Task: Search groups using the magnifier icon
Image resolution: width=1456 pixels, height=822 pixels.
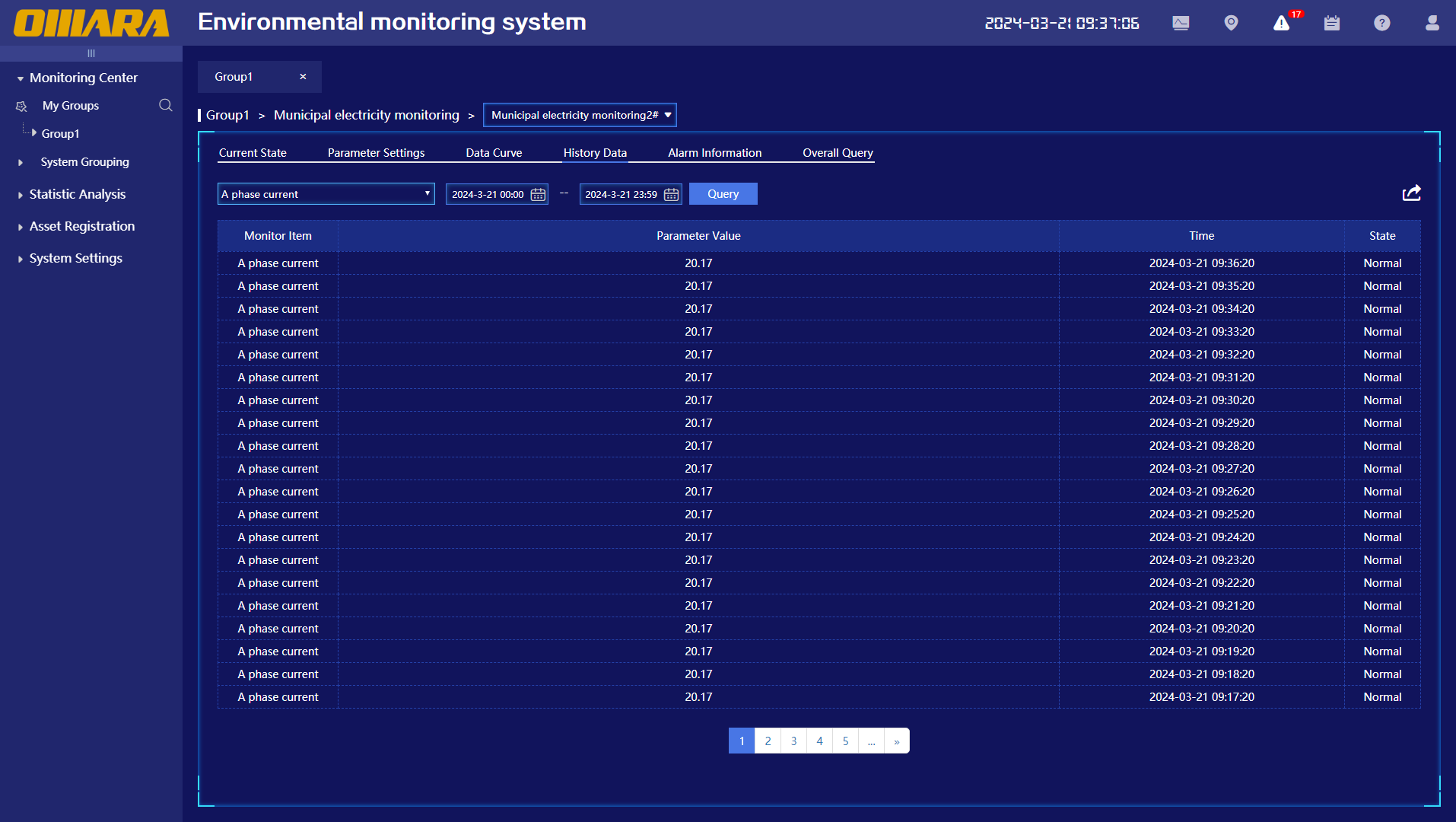Action: (165, 105)
